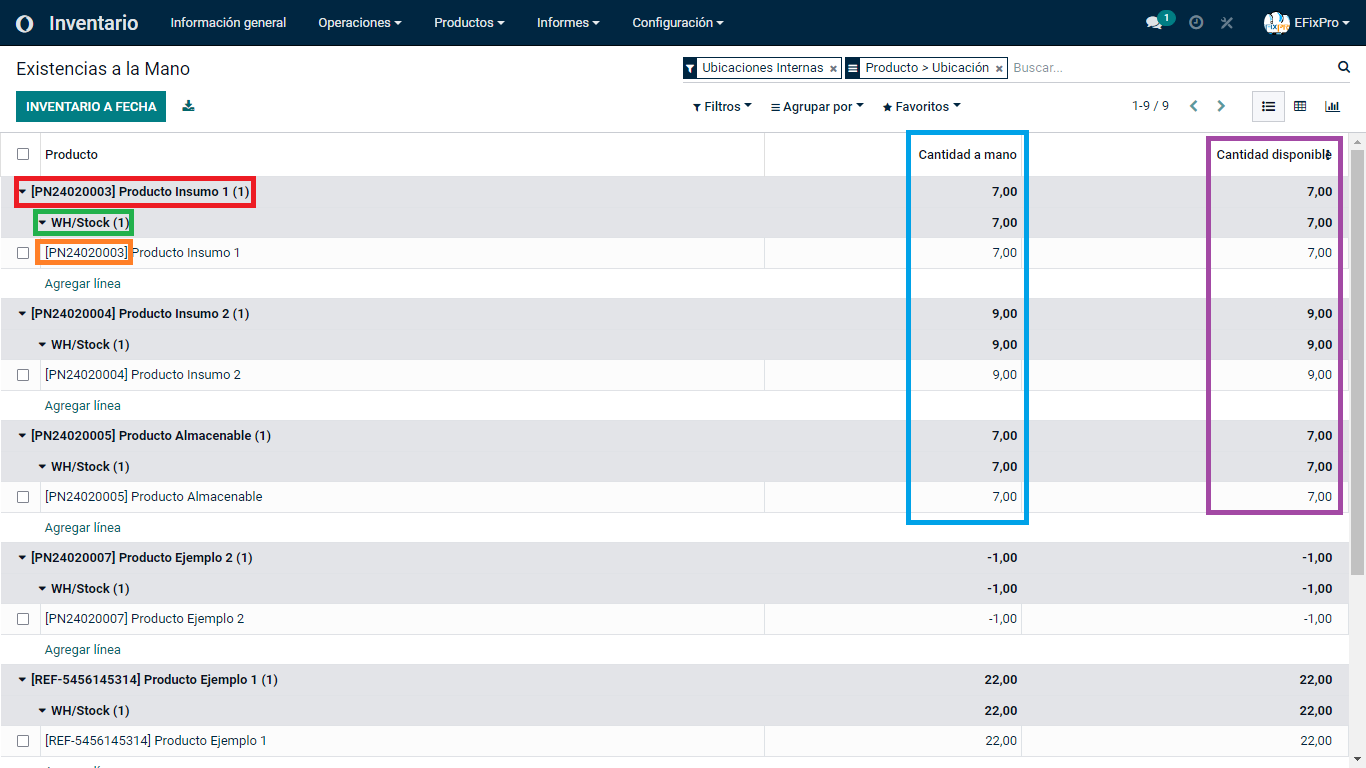The image size is (1366, 768).
Task: Click the search magnifier icon
Action: (x=1344, y=67)
